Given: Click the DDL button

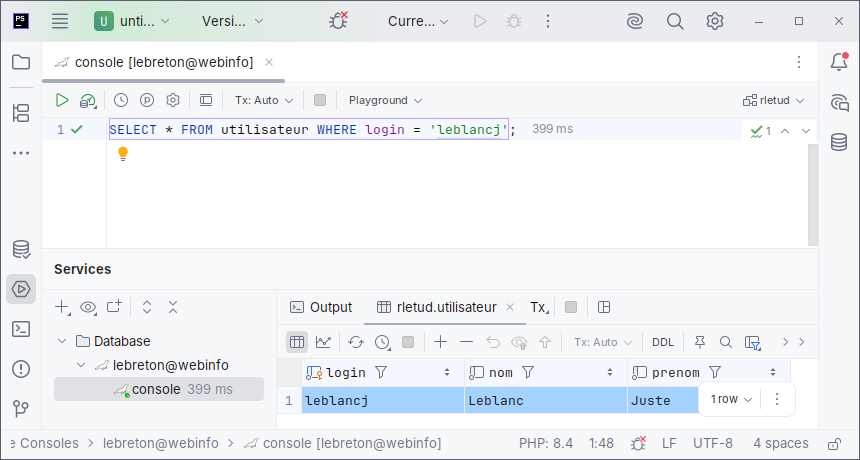Looking at the screenshot, I should click(663, 342).
